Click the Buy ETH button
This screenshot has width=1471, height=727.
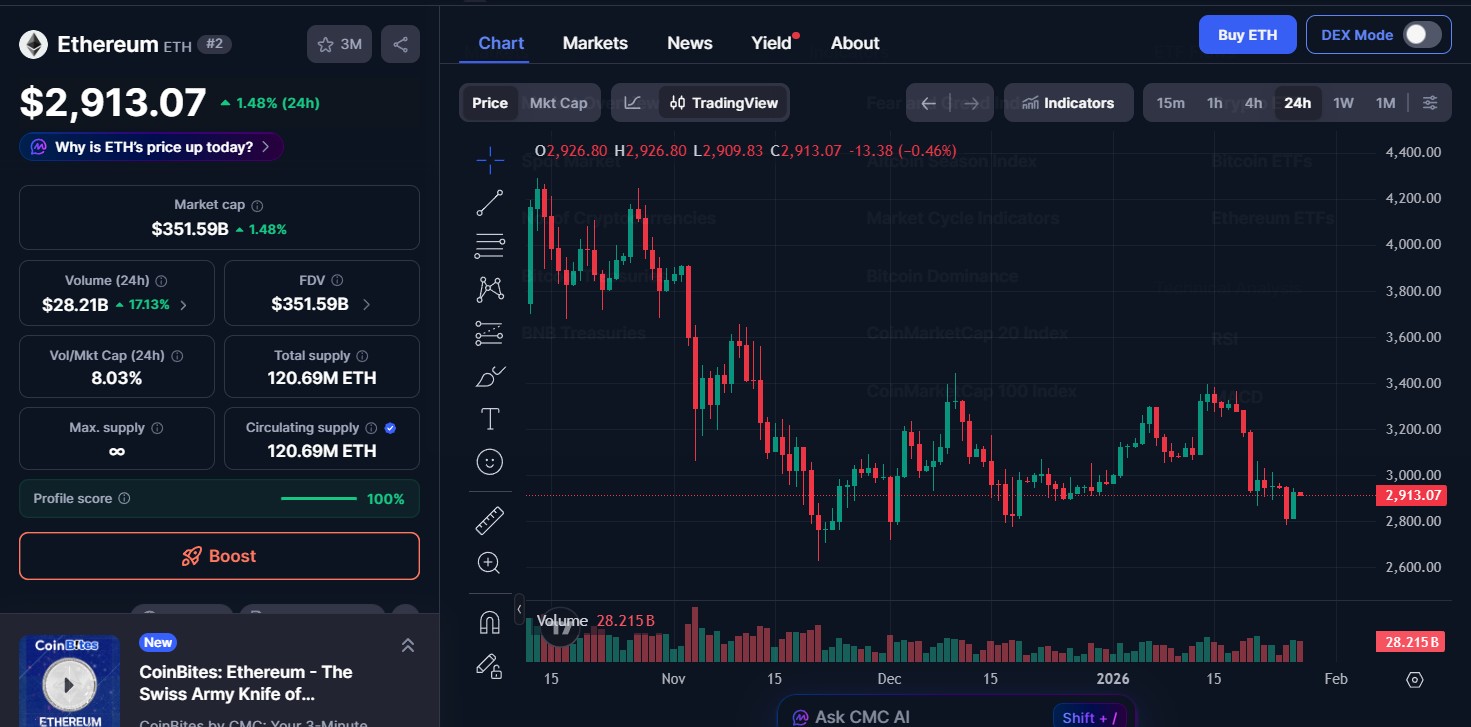coord(1247,34)
